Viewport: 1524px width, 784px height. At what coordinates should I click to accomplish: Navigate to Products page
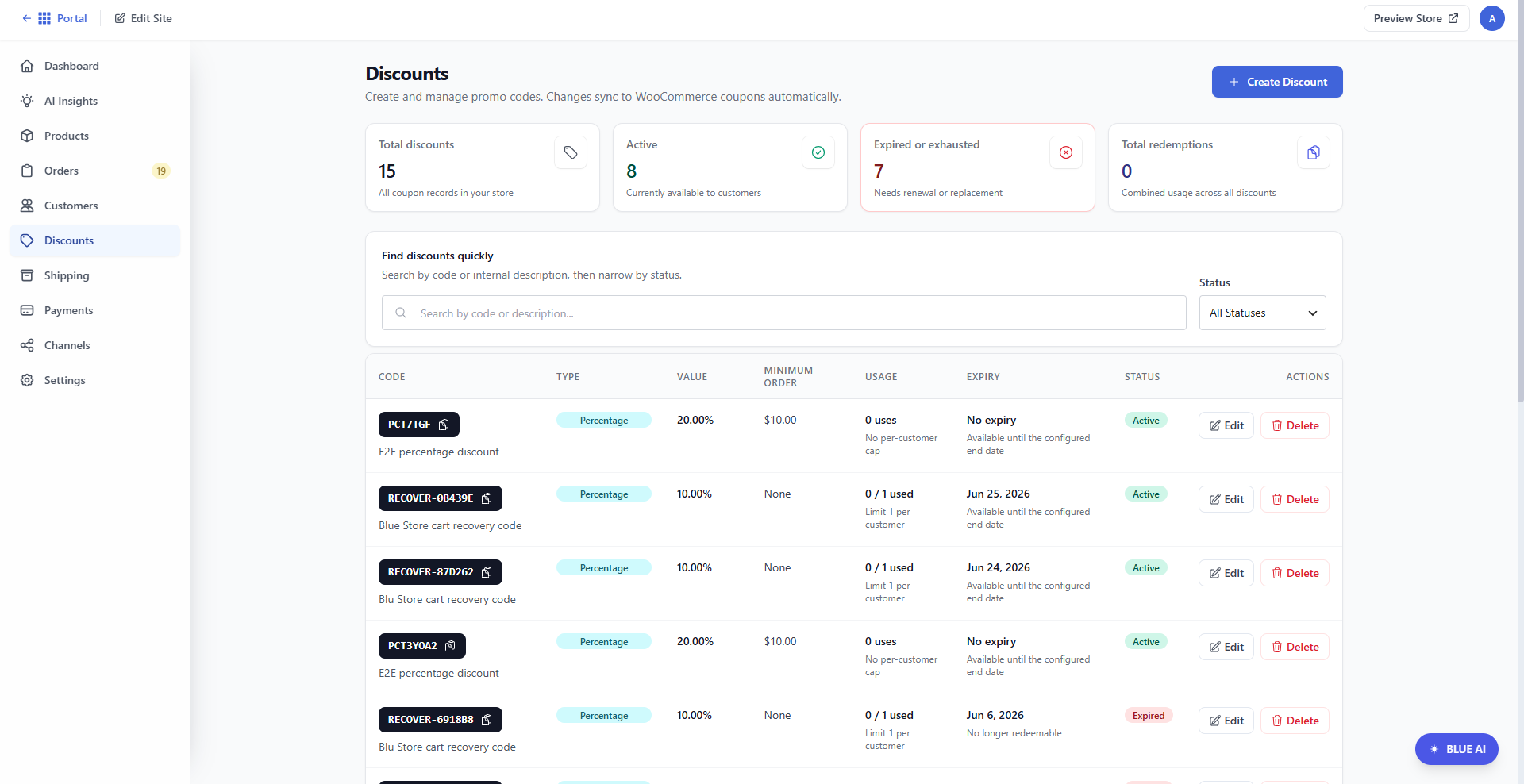click(95, 136)
